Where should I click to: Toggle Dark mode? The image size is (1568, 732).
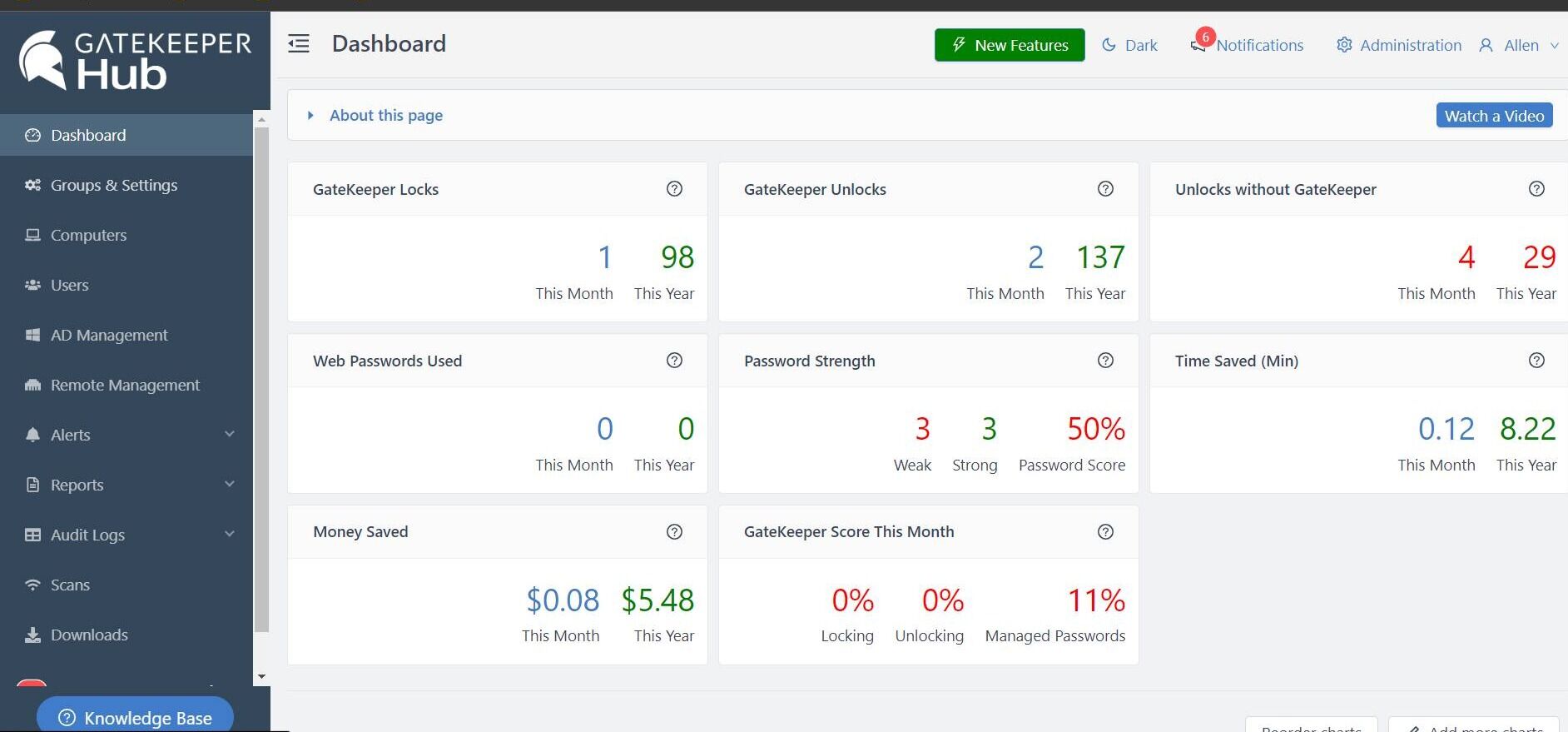[1129, 46]
